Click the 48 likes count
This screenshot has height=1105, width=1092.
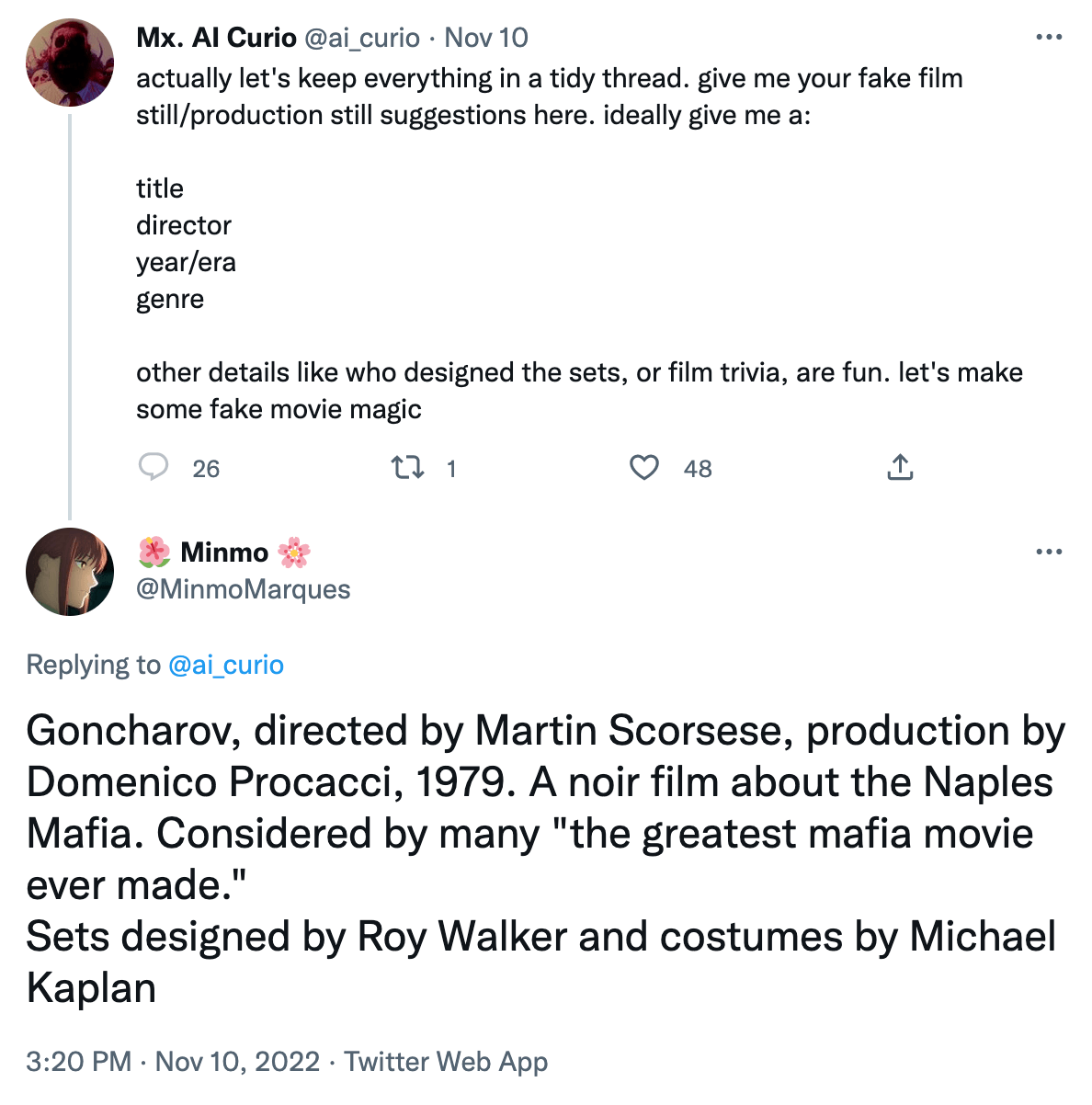[698, 469]
